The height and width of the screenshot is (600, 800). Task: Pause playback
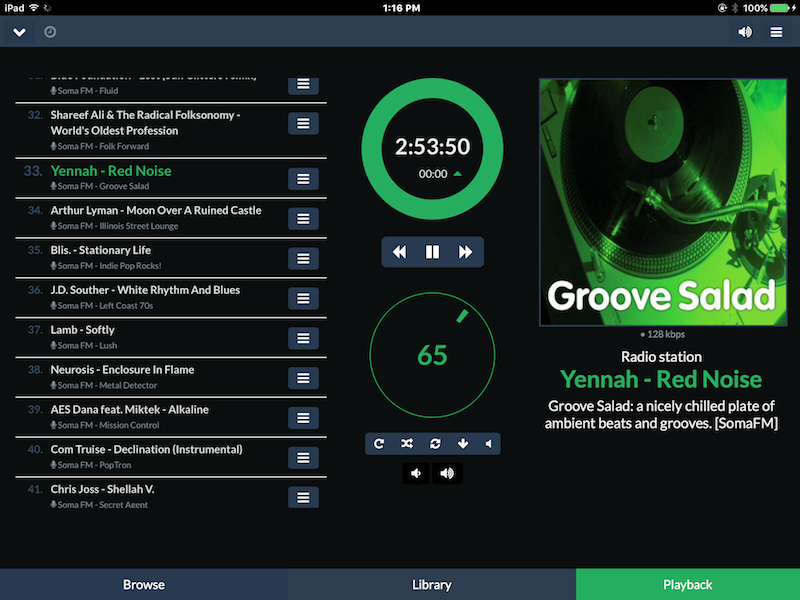pyautogui.click(x=432, y=252)
